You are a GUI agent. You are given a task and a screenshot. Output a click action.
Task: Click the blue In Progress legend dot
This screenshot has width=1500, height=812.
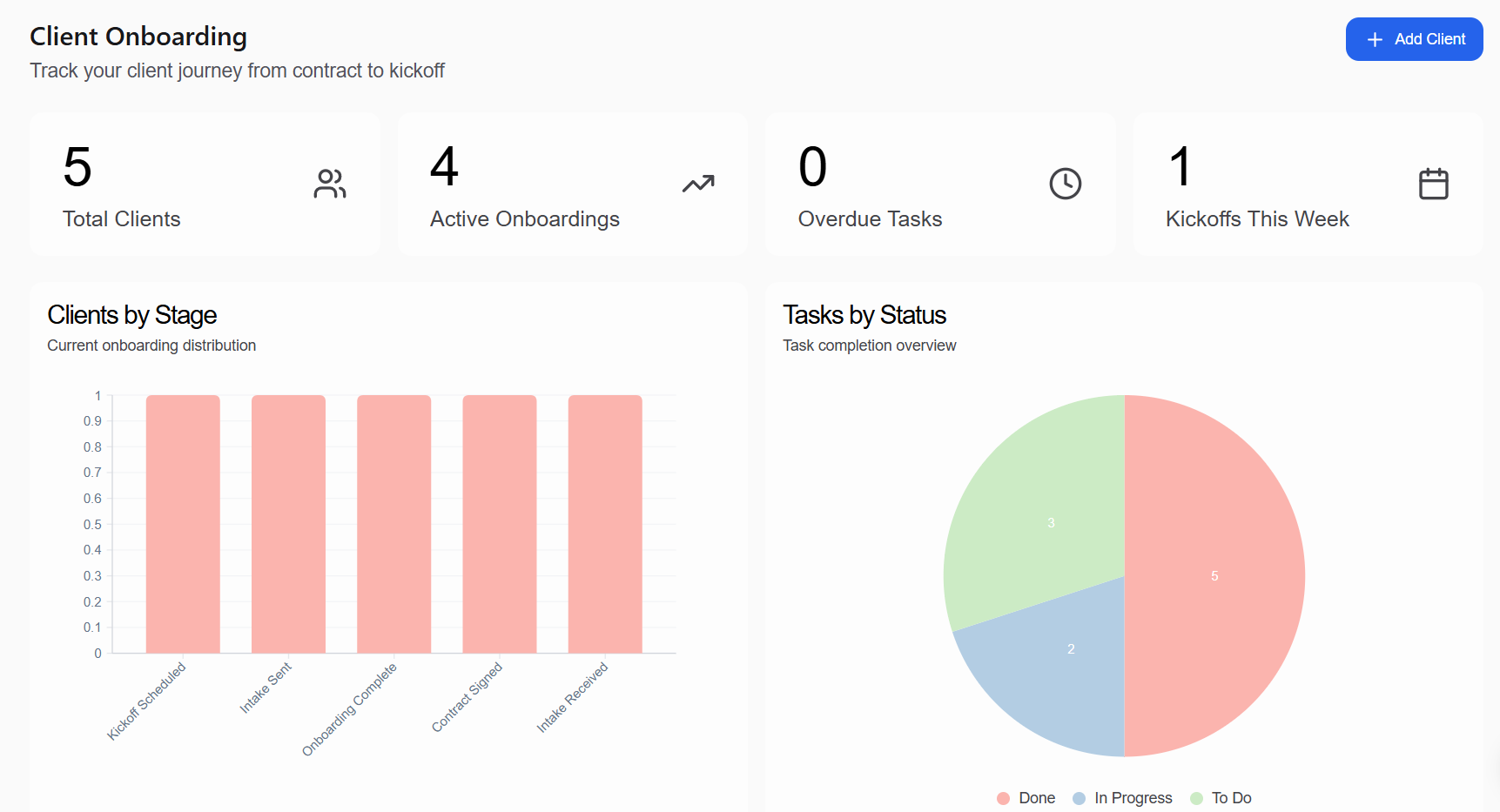click(x=1079, y=797)
